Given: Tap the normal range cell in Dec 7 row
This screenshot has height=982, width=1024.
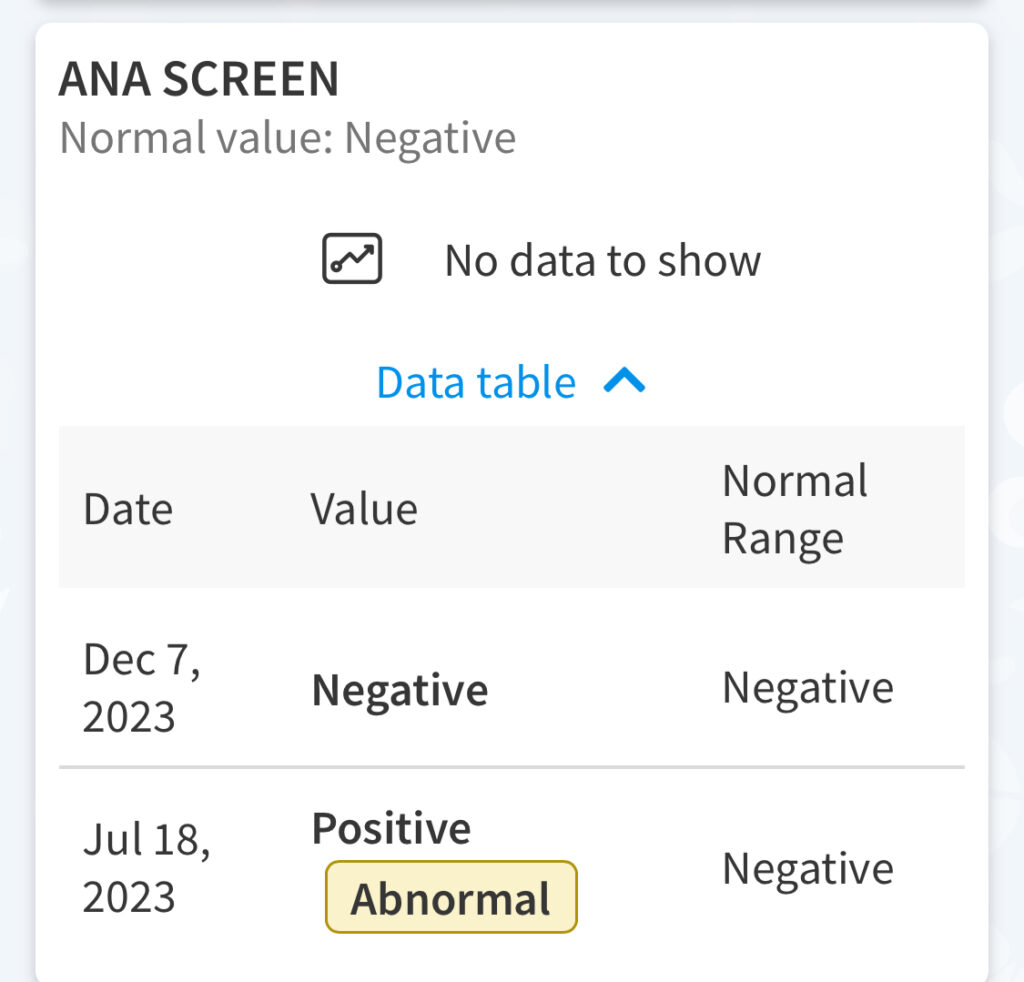Looking at the screenshot, I should click(808, 688).
